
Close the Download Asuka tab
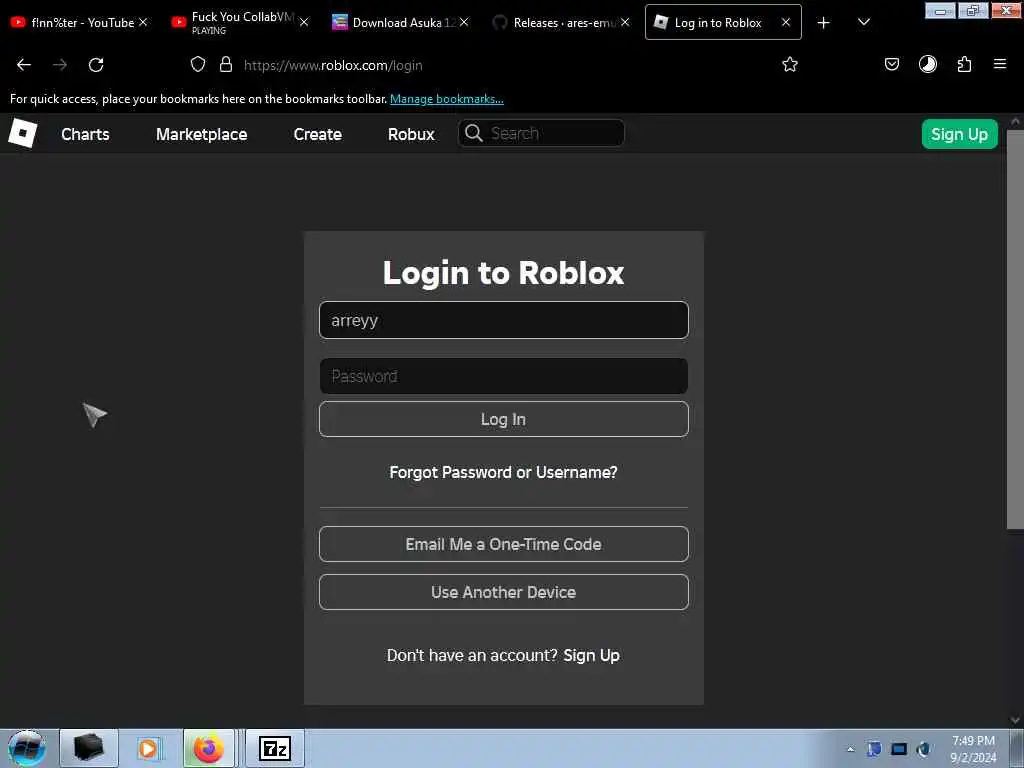(464, 22)
